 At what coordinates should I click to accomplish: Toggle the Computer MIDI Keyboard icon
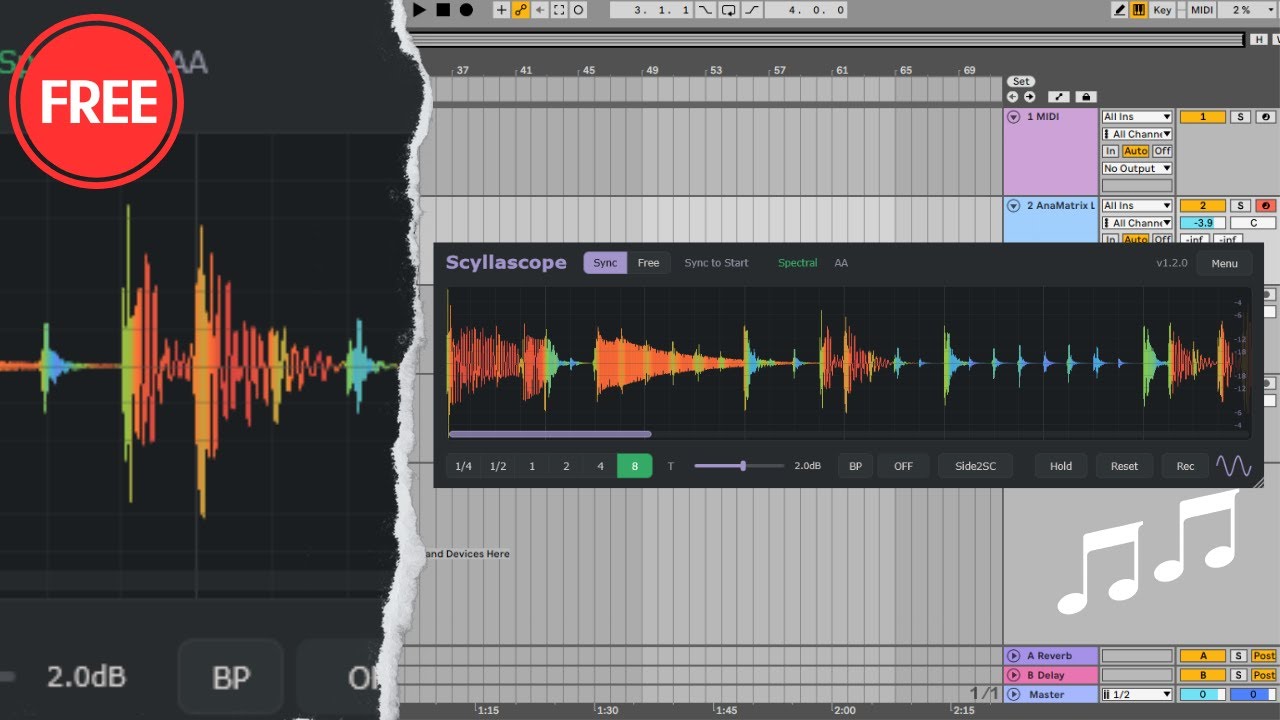point(1139,10)
